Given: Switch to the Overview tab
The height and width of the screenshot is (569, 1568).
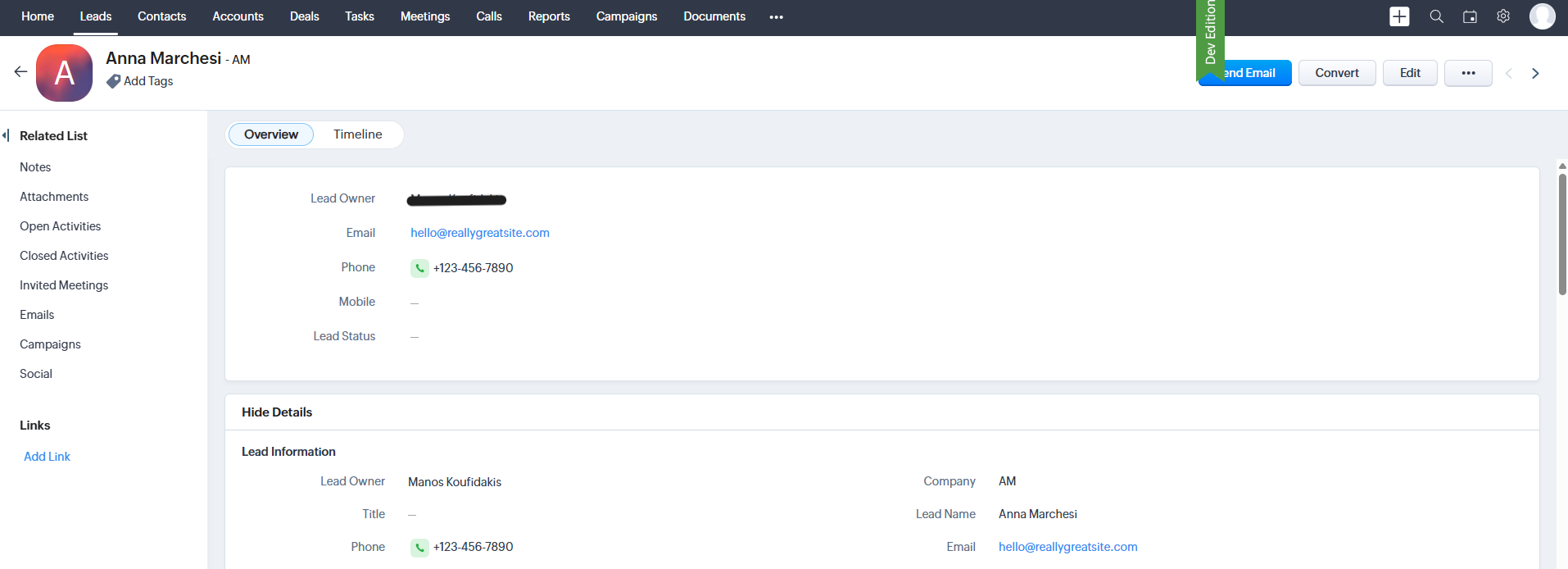Looking at the screenshot, I should [x=271, y=134].
